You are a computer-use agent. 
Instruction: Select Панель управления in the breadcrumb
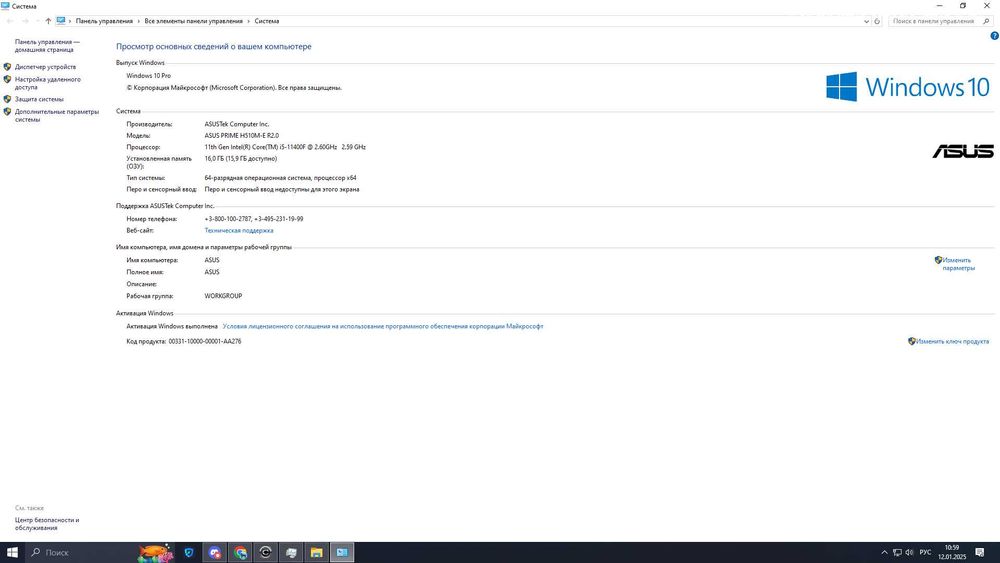point(104,21)
